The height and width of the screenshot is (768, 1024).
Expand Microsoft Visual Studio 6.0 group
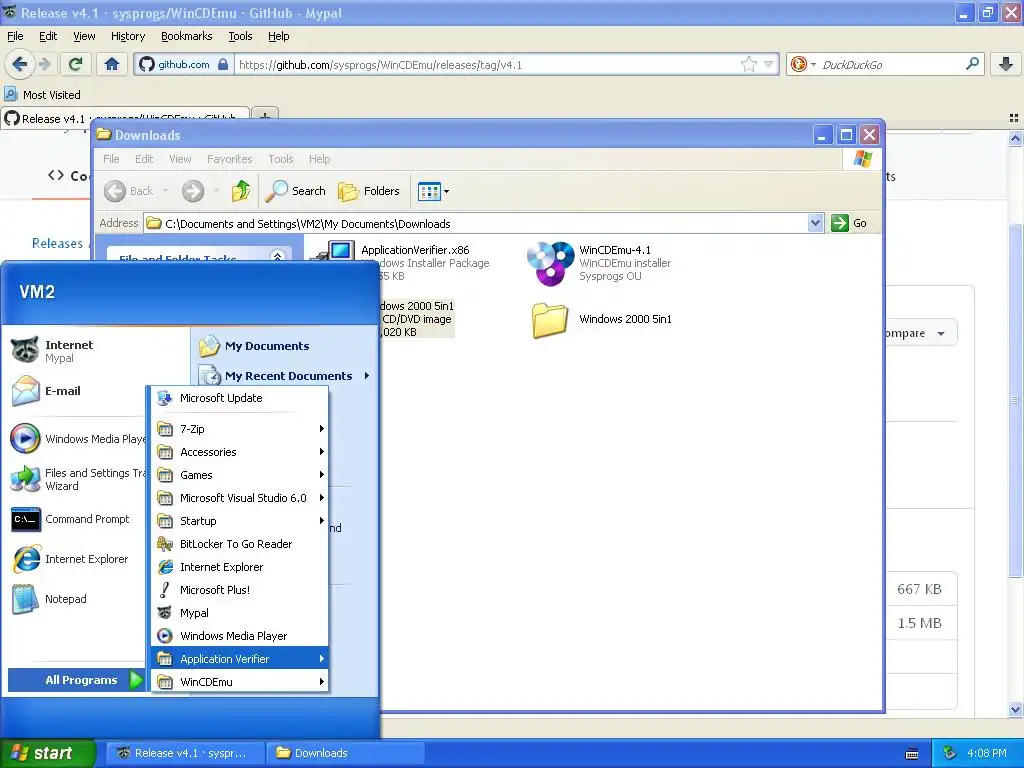(x=239, y=498)
